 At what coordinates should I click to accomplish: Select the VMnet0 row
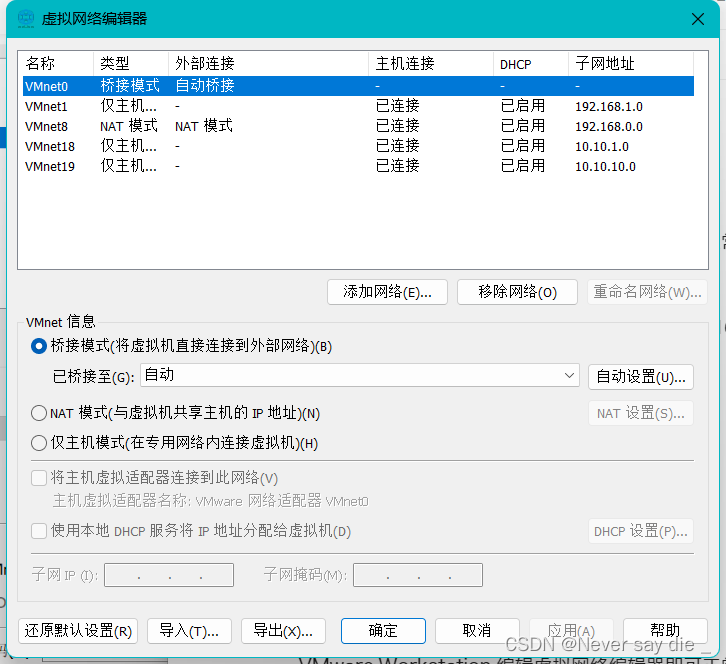(x=358, y=86)
